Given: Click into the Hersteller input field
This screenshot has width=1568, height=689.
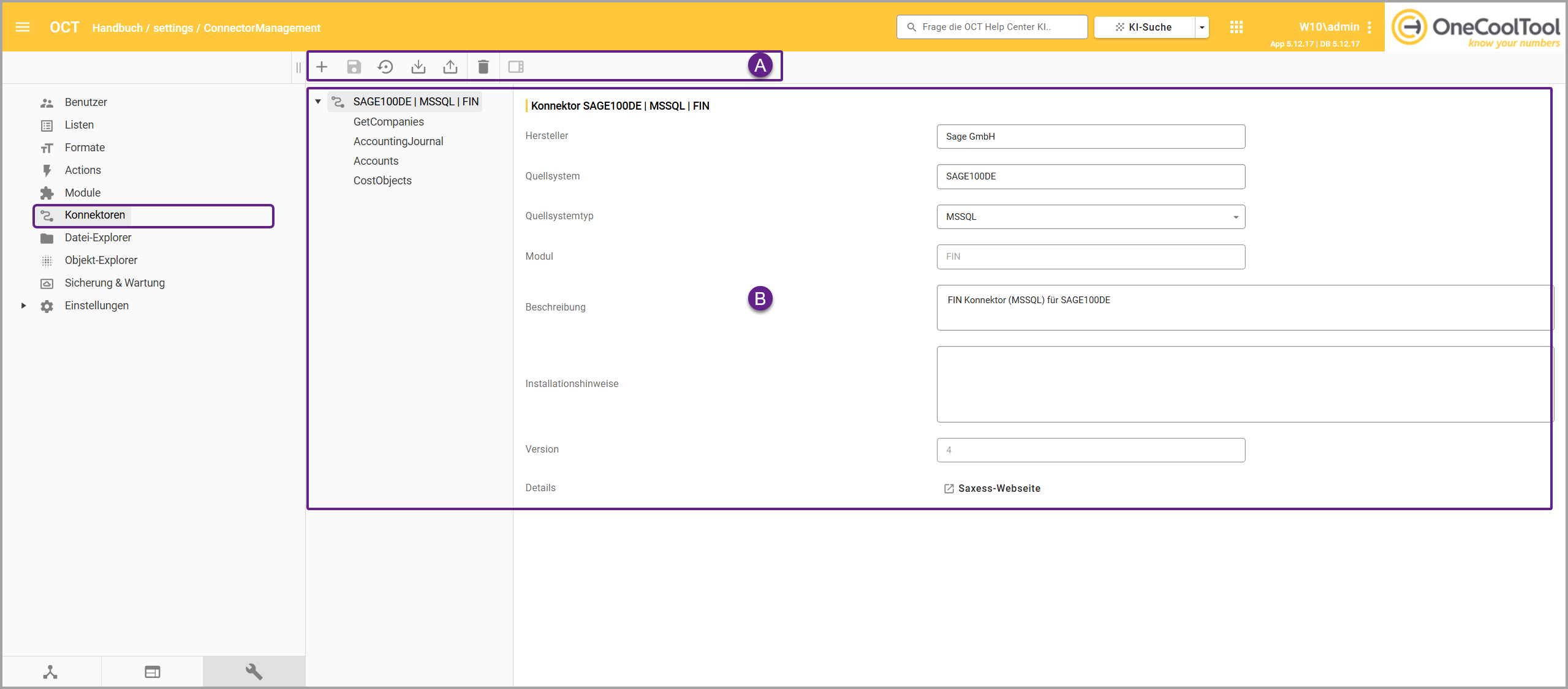Looking at the screenshot, I should [1091, 137].
